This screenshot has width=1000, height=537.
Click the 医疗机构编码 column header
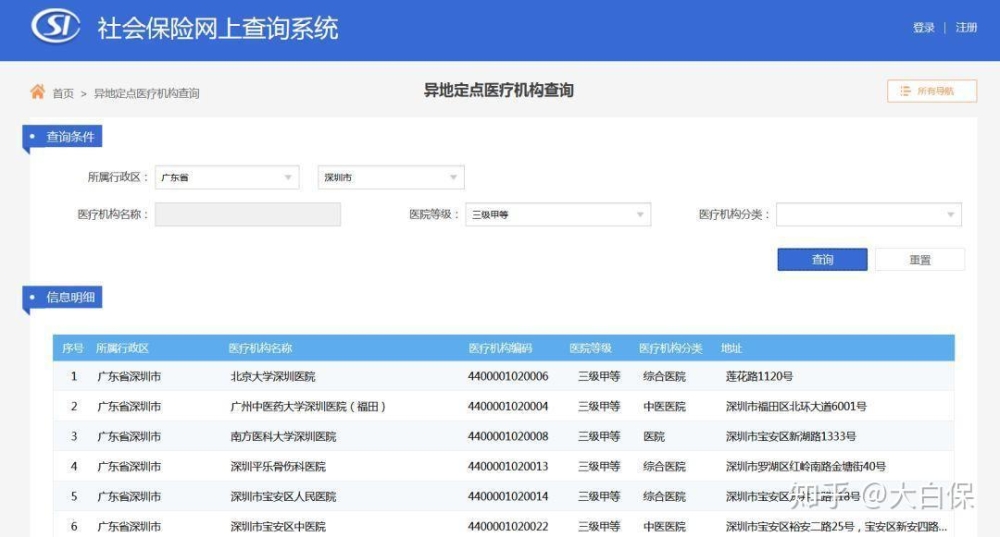[x=500, y=348]
